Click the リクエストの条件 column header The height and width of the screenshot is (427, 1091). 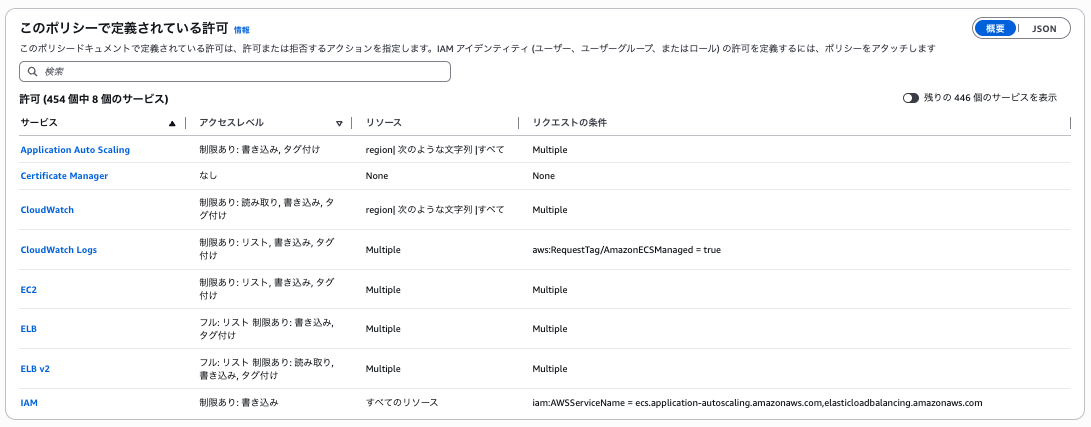pyautogui.click(x=569, y=122)
